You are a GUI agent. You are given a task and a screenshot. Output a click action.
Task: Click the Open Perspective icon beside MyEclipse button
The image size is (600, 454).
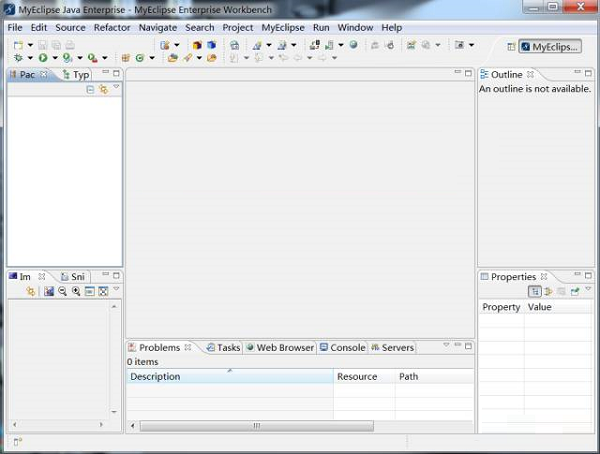click(511, 47)
